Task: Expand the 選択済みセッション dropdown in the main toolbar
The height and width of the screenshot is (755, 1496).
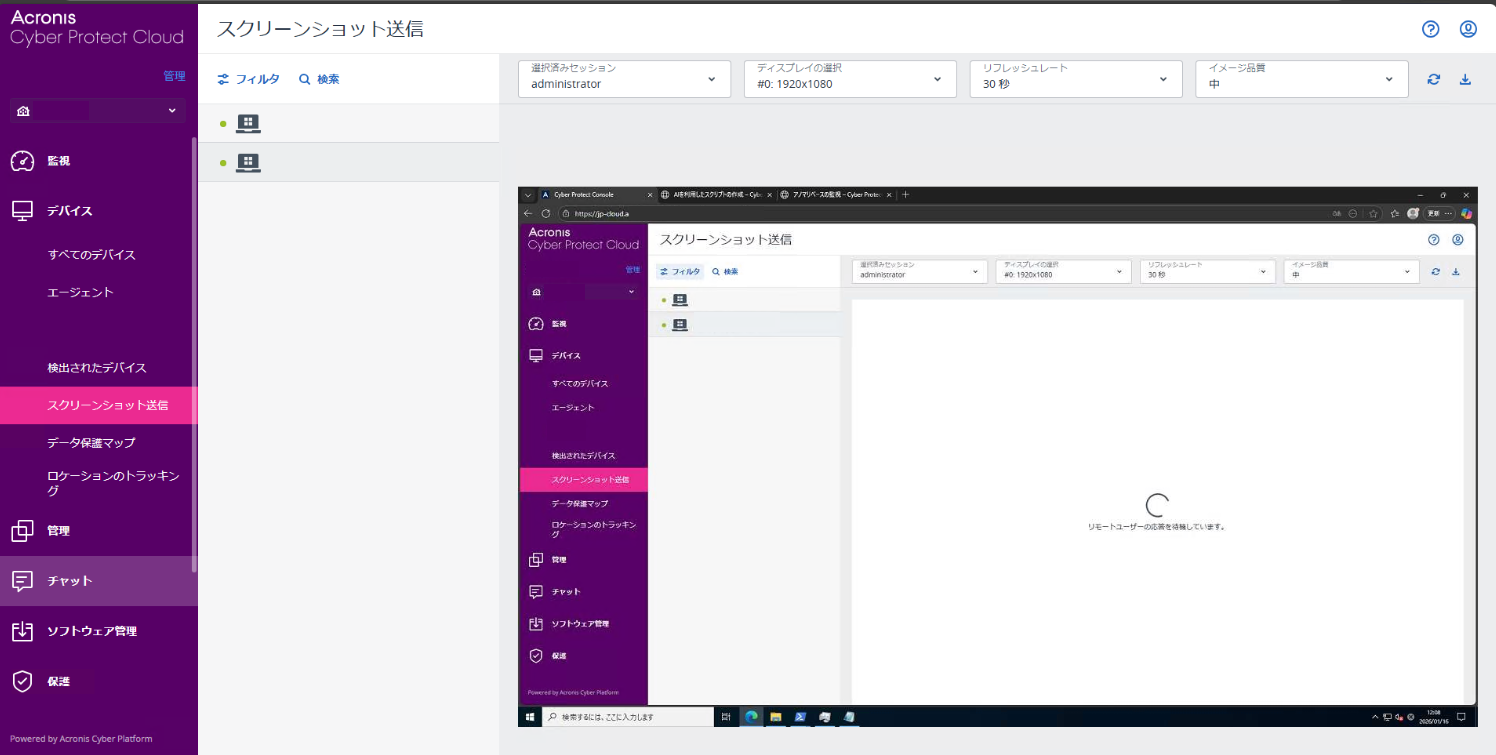Action: tap(624, 79)
